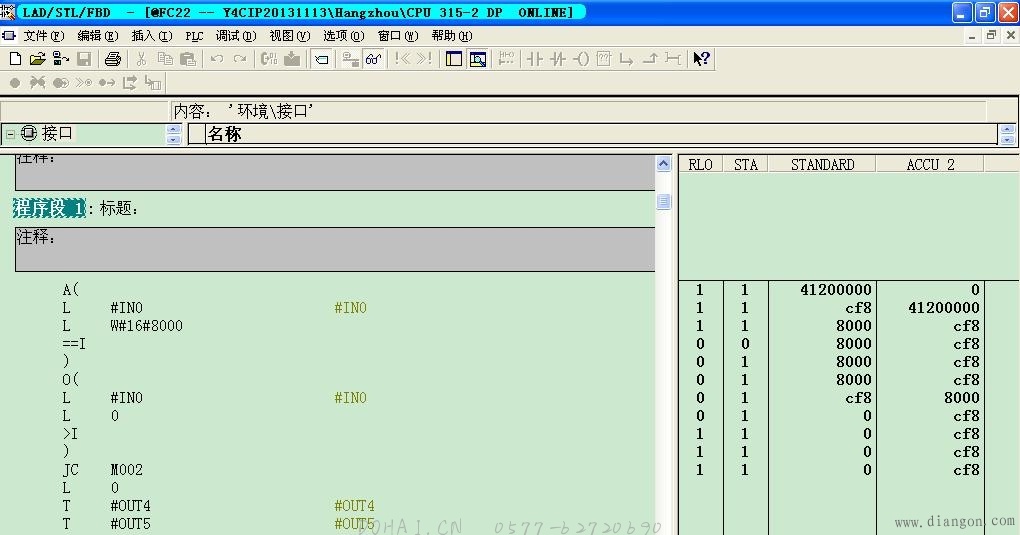
Task: Click the 程序段 1 注释 comment box
Action: pos(335,249)
